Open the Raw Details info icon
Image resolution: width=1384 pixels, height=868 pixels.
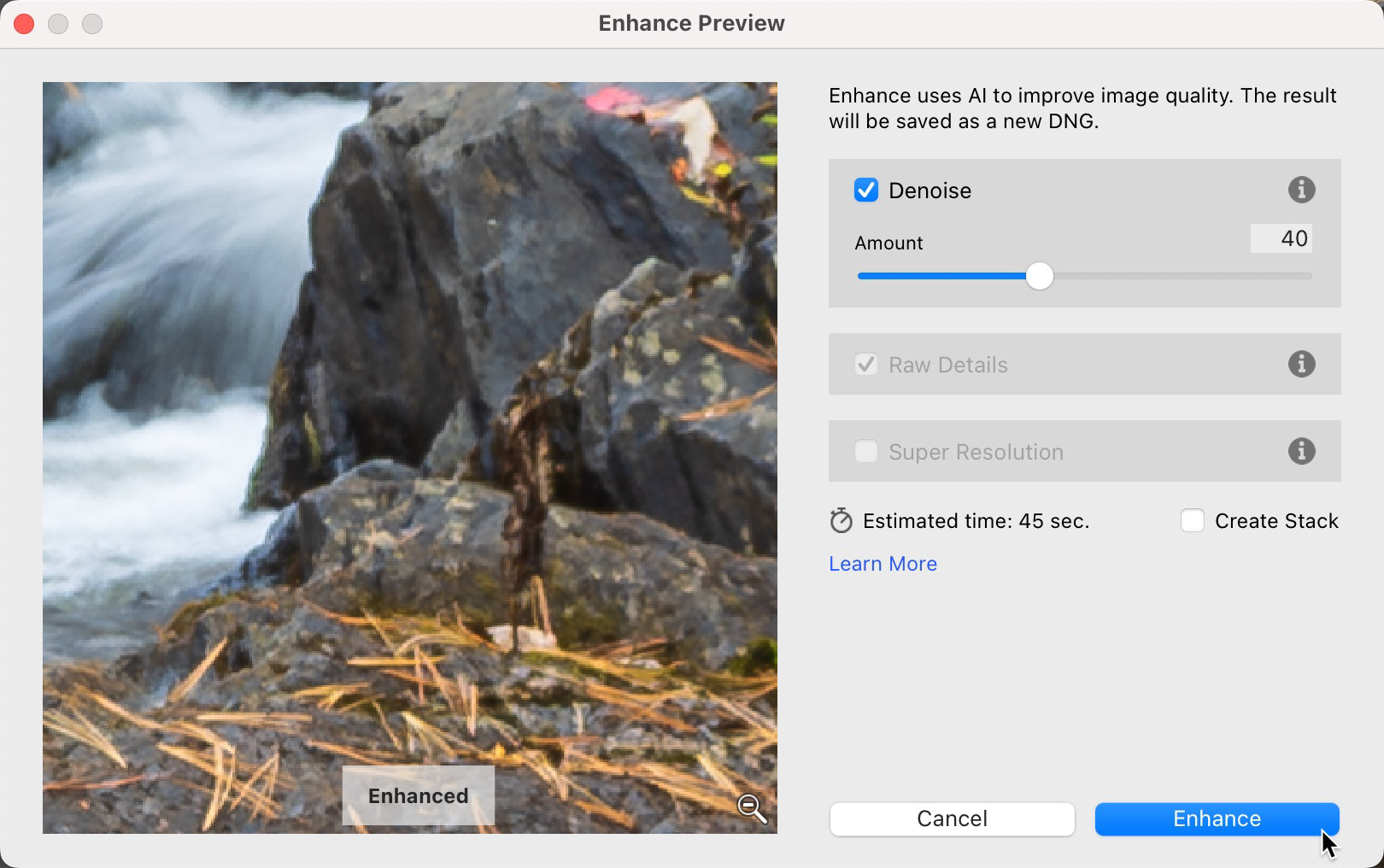[x=1301, y=364]
